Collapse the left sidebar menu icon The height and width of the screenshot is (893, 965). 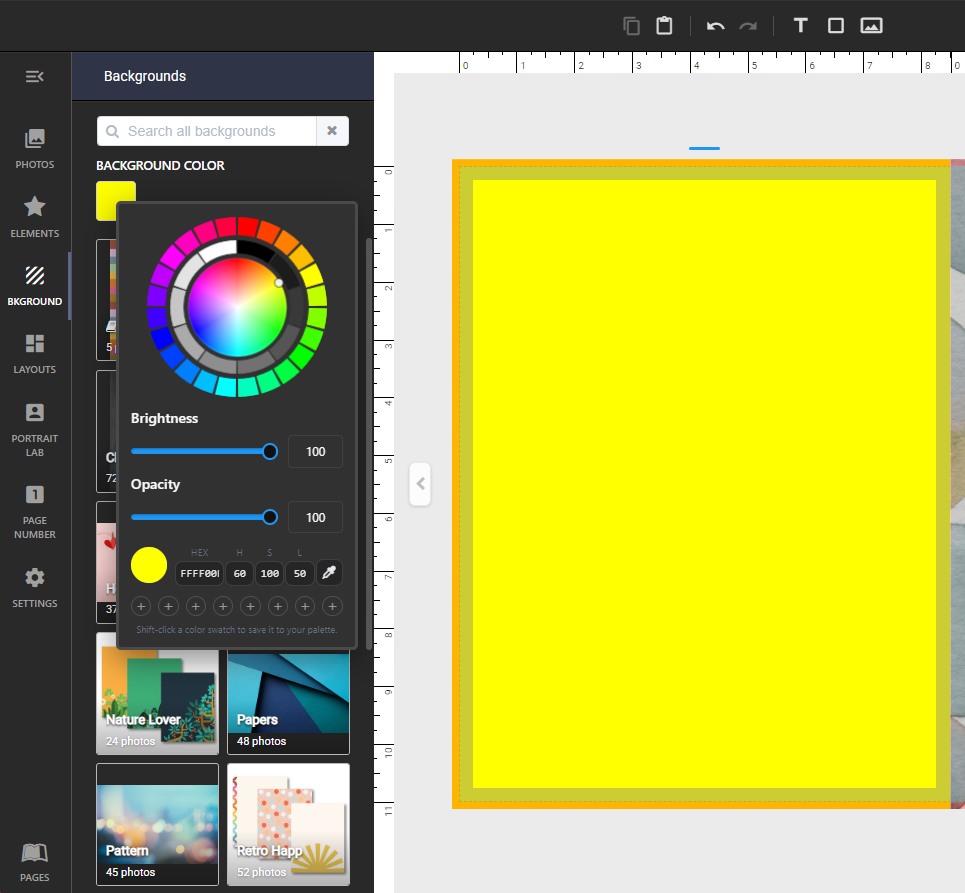pyautogui.click(x=34, y=76)
